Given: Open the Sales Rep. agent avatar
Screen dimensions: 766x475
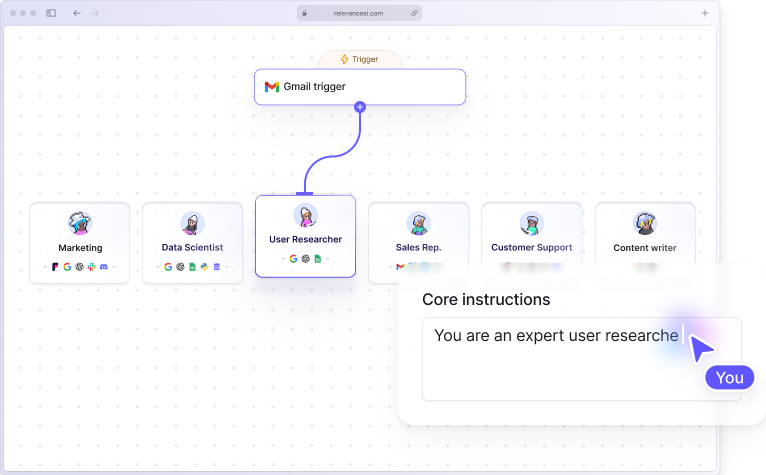Looking at the screenshot, I should [419, 223].
